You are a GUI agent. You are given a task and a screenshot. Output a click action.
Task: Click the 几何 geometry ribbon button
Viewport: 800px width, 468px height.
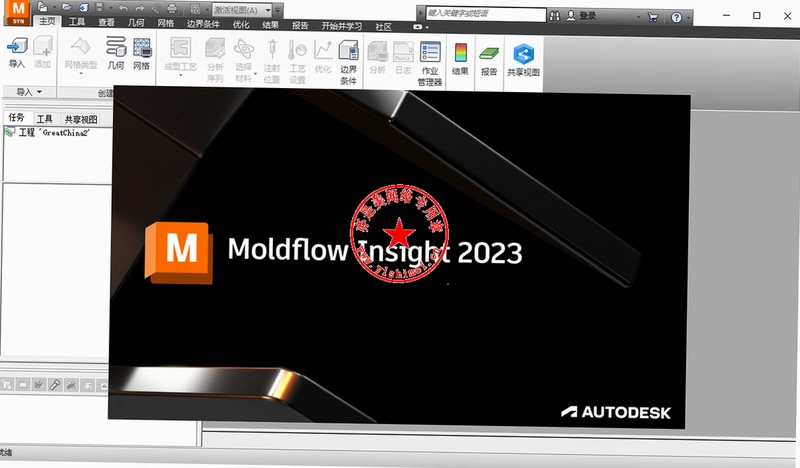pyautogui.click(x=116, y=53)
